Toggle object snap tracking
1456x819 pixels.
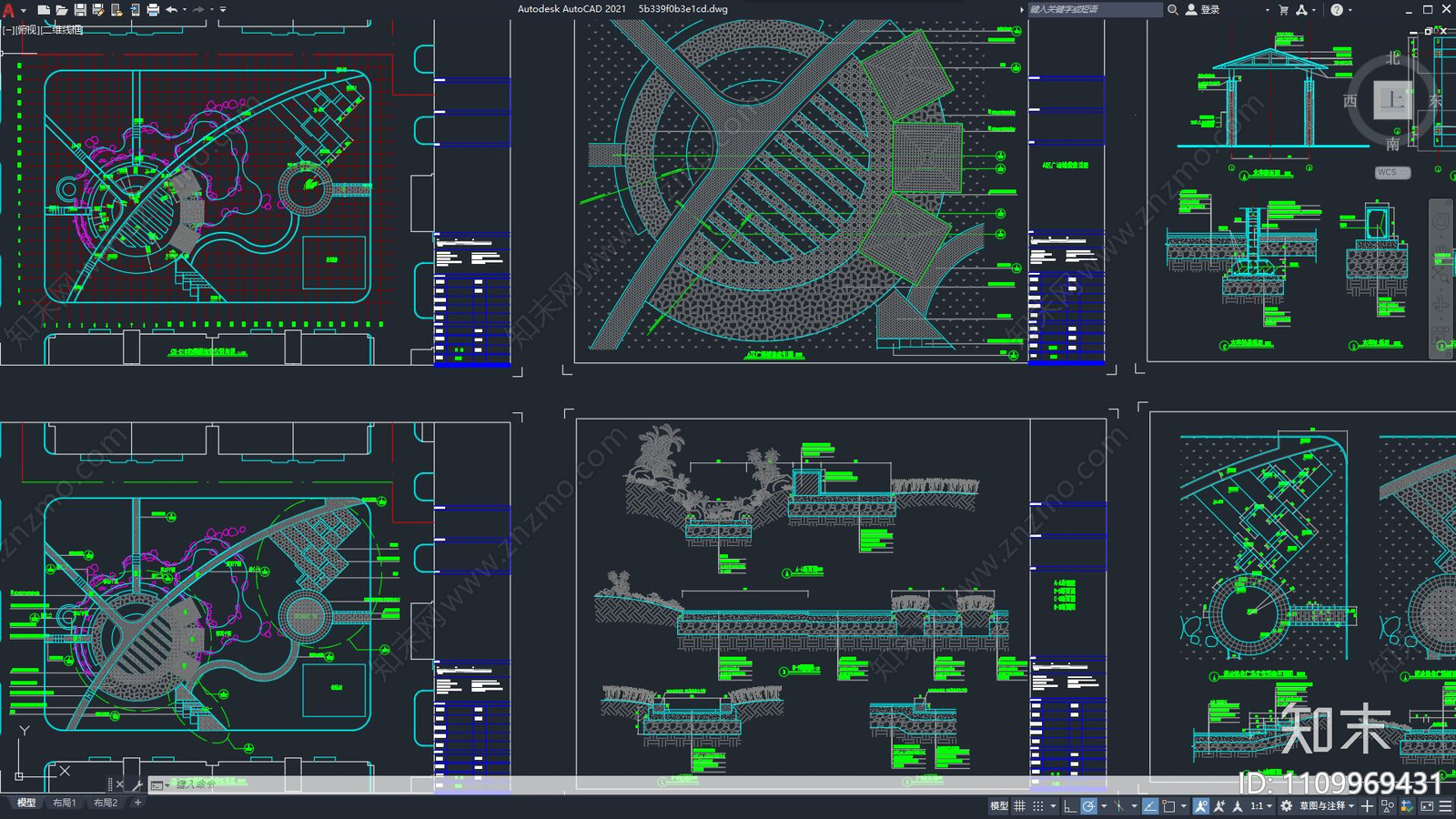[1150, 805]
